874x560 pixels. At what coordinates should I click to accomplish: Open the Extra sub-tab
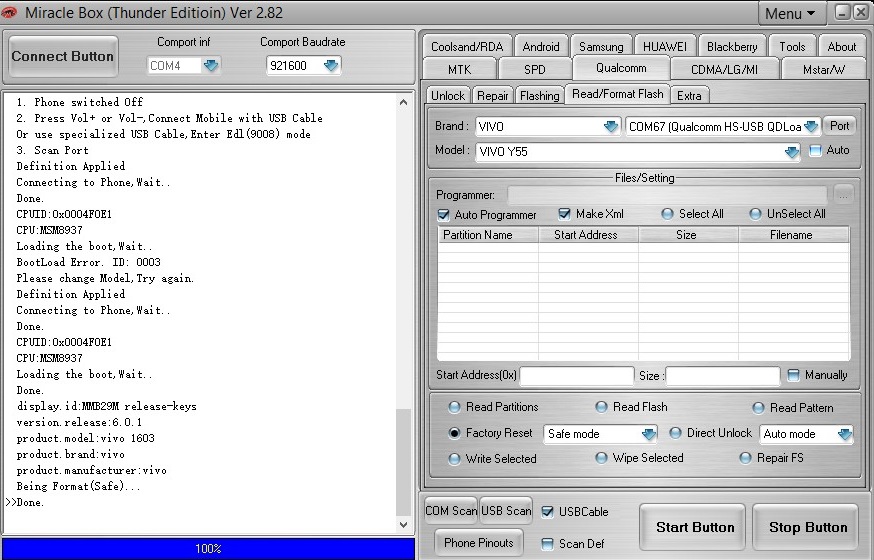coord(689,96)
